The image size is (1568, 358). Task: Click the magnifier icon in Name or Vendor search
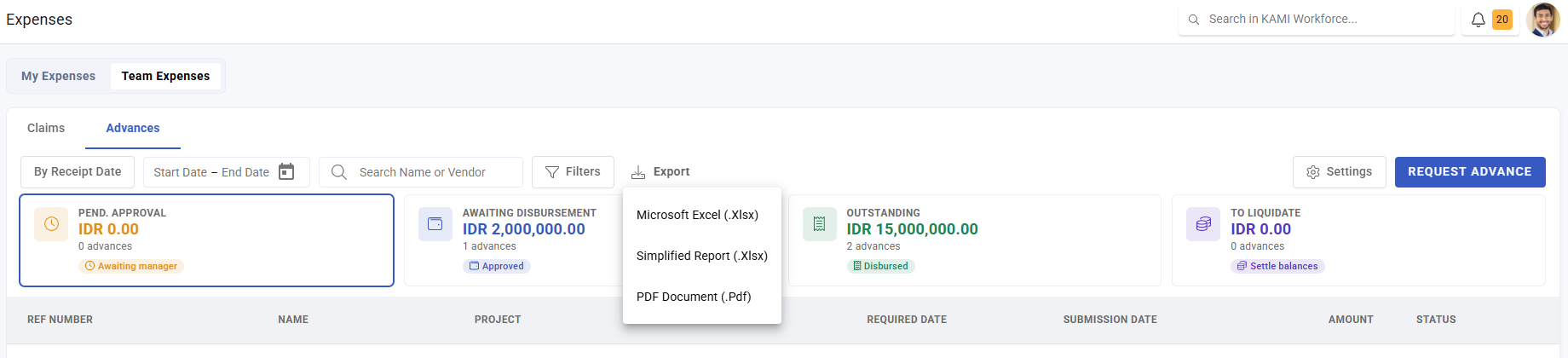[339, 172]
